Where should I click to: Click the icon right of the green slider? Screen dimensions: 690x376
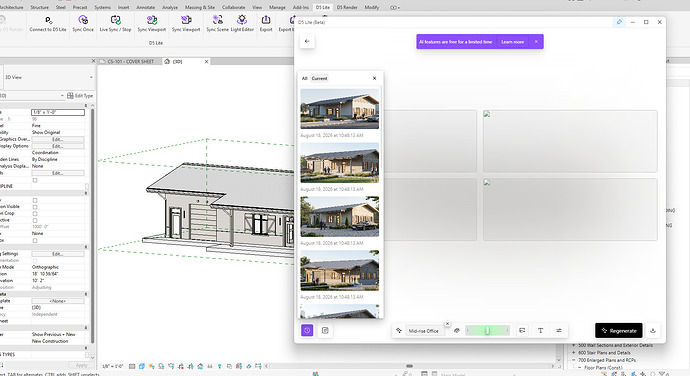522,331
